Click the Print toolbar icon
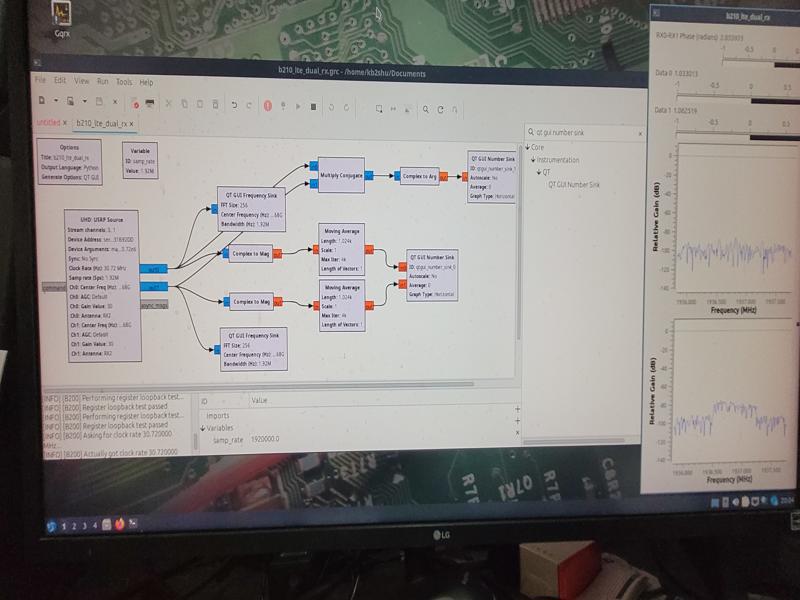 point(150,104)
